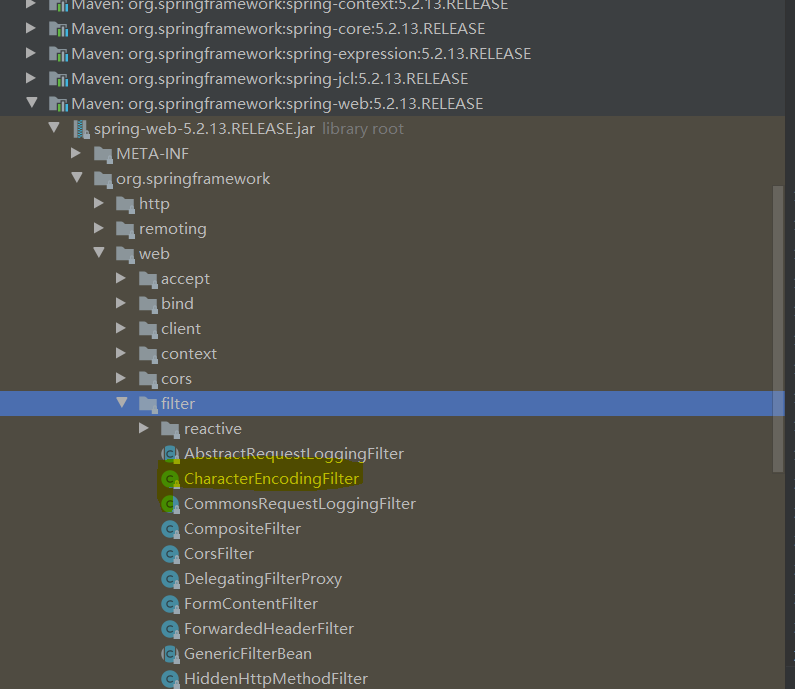This screenshot has width=795, height=689.
Task: Click the AbstractRequestLoggingFilter abstract class icon
Action: tap(170, 454)
